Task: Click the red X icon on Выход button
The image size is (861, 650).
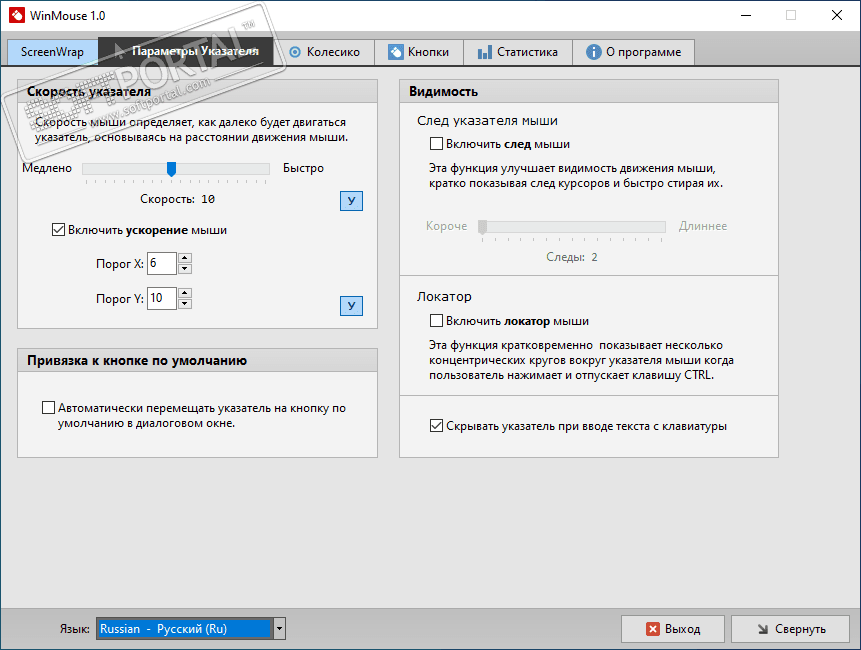Action: click(653, 629)
